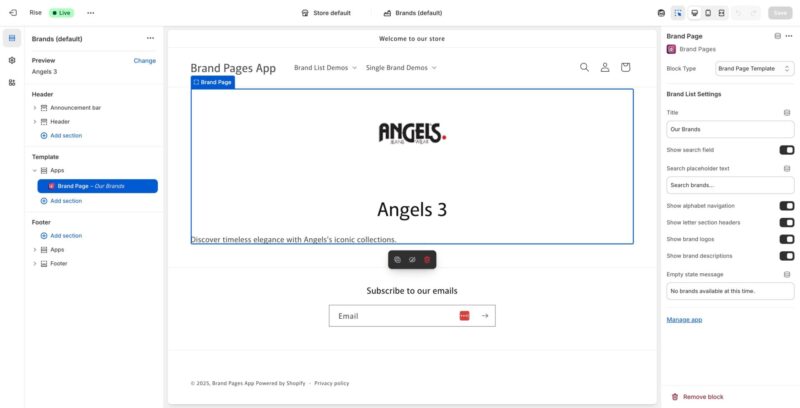Screen dimensions: 800x408
Task: Open the theme actions ellipsis next to Live
Action: tap(91, 13)
